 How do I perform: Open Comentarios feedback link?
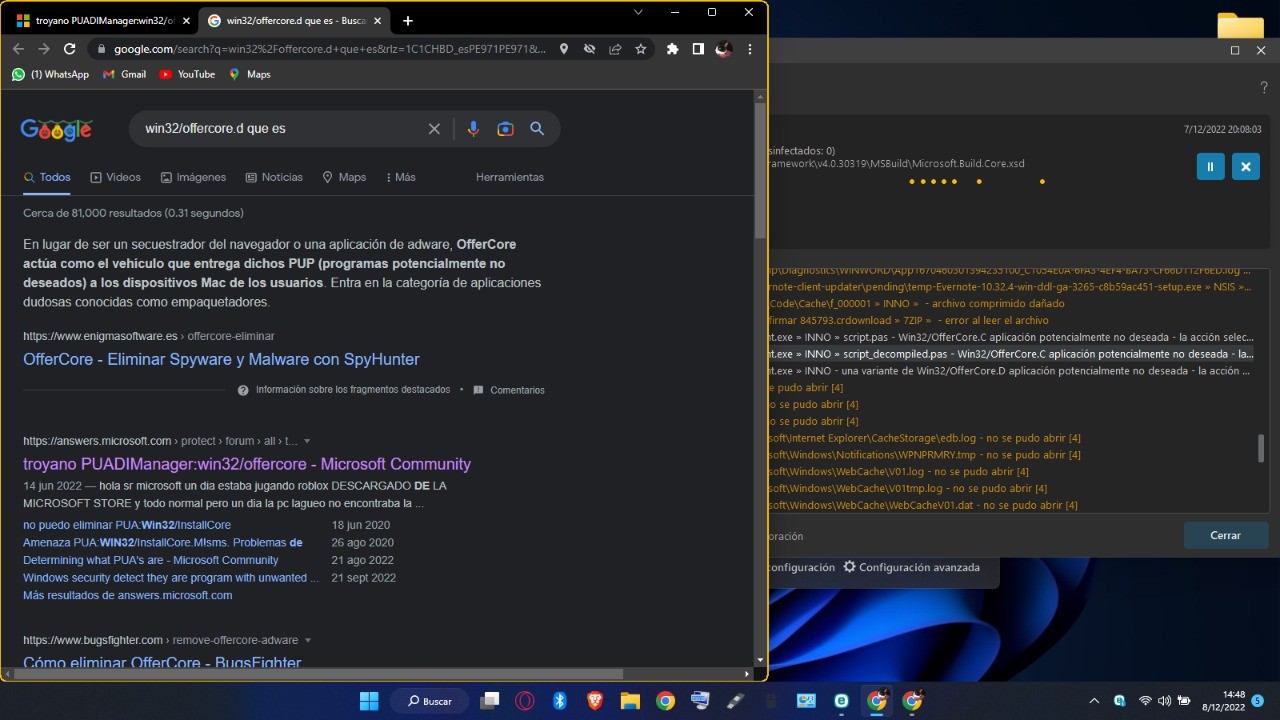(509, 390)
